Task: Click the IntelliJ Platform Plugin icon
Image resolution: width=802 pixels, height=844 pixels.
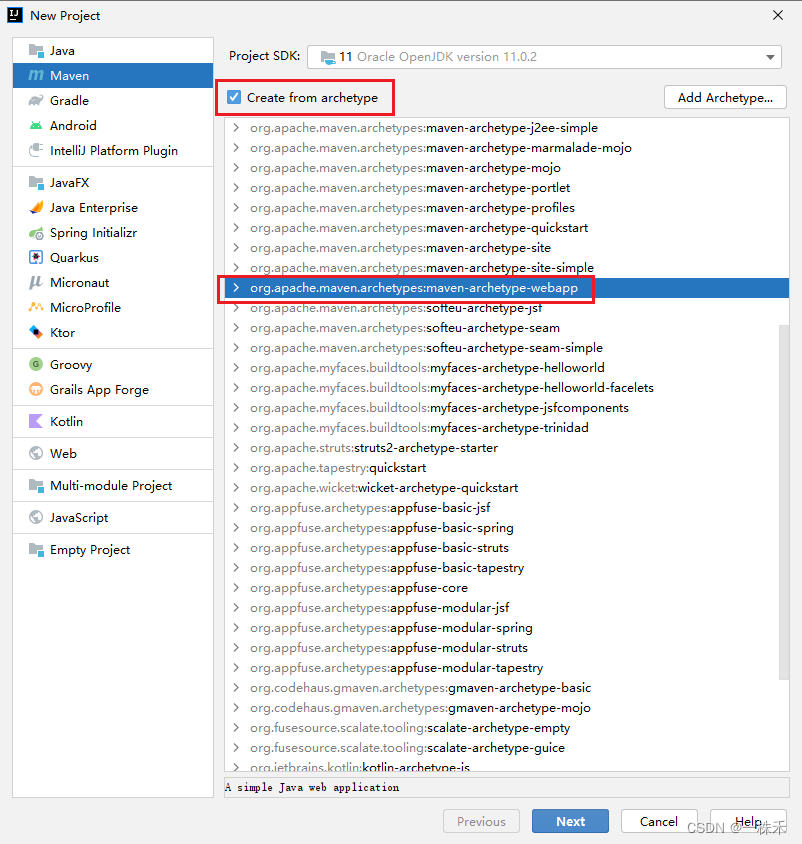Action: [36, 150]
